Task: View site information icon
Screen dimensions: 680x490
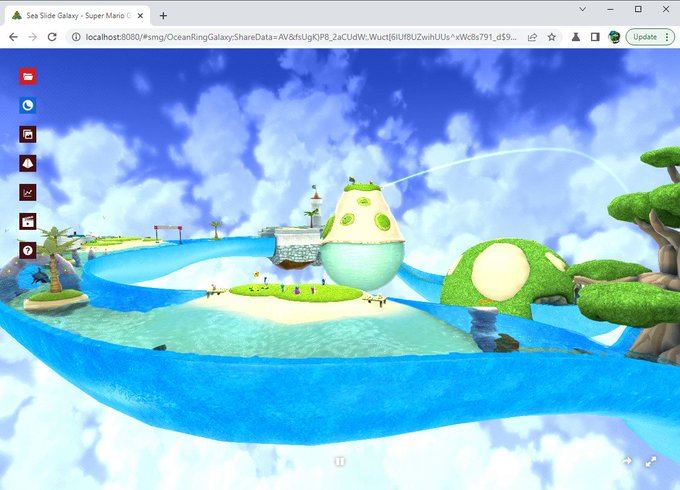Action: [76, 37]
